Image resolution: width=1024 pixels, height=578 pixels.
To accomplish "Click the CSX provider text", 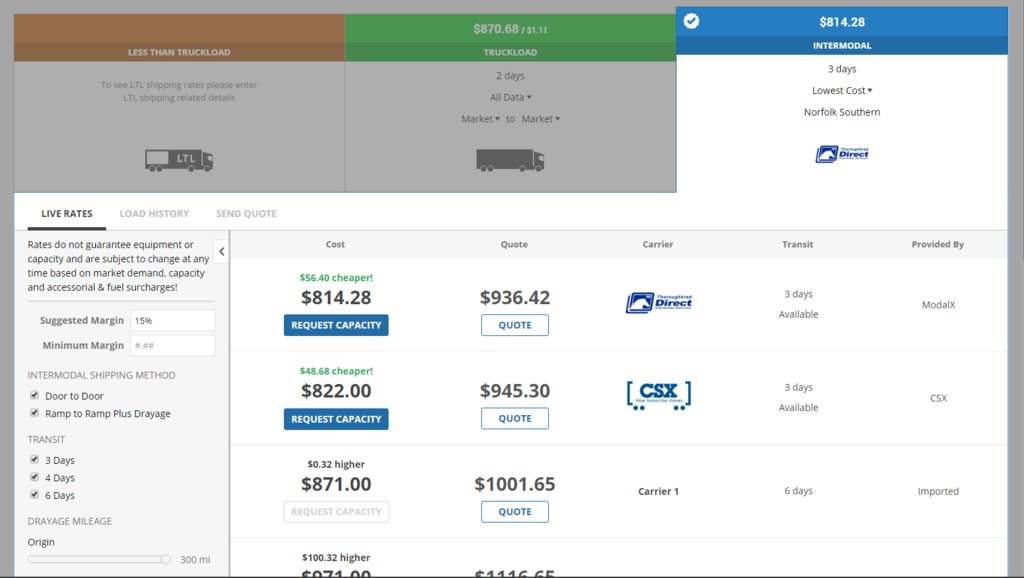I will click(x=938, y=398).
